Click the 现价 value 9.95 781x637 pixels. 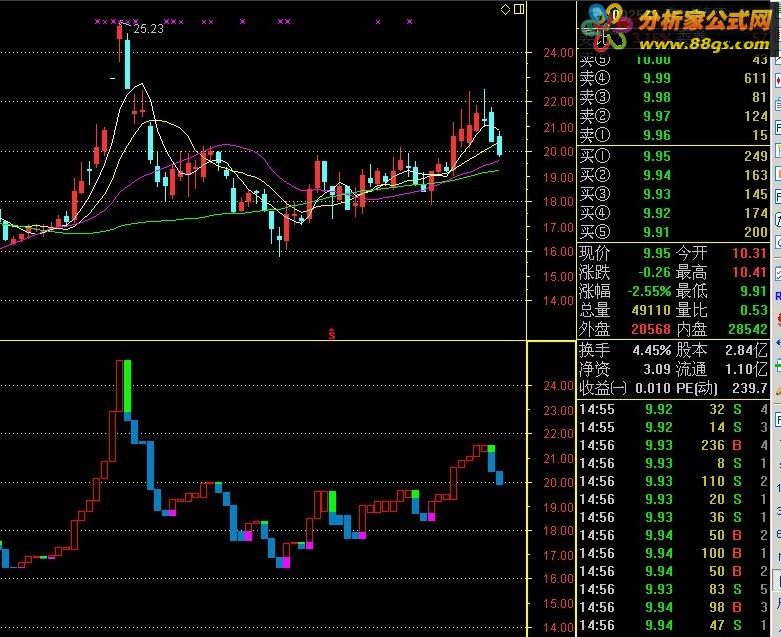pos(656,253)
